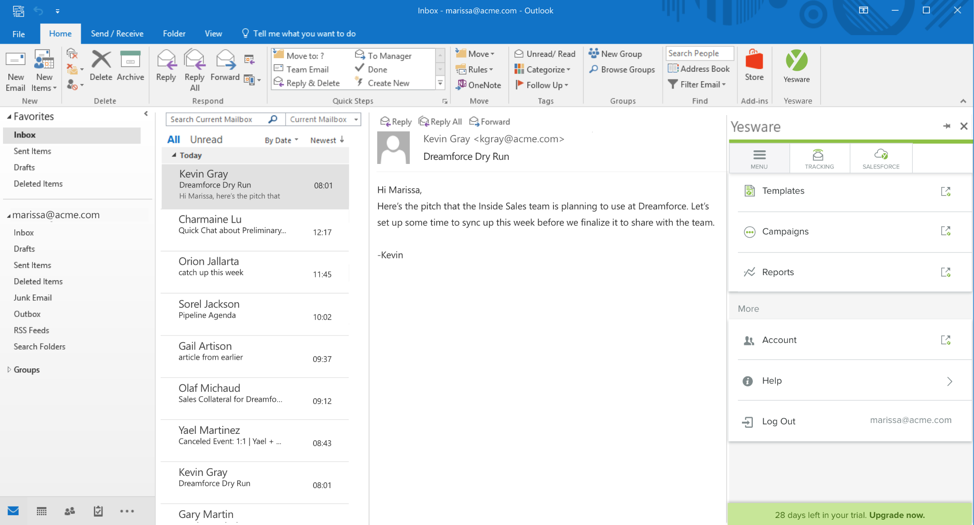Image resolution: width=974 pixels, height=525 pixels.
Task: Select Yesware Menu tab
Action: [759, 158]
